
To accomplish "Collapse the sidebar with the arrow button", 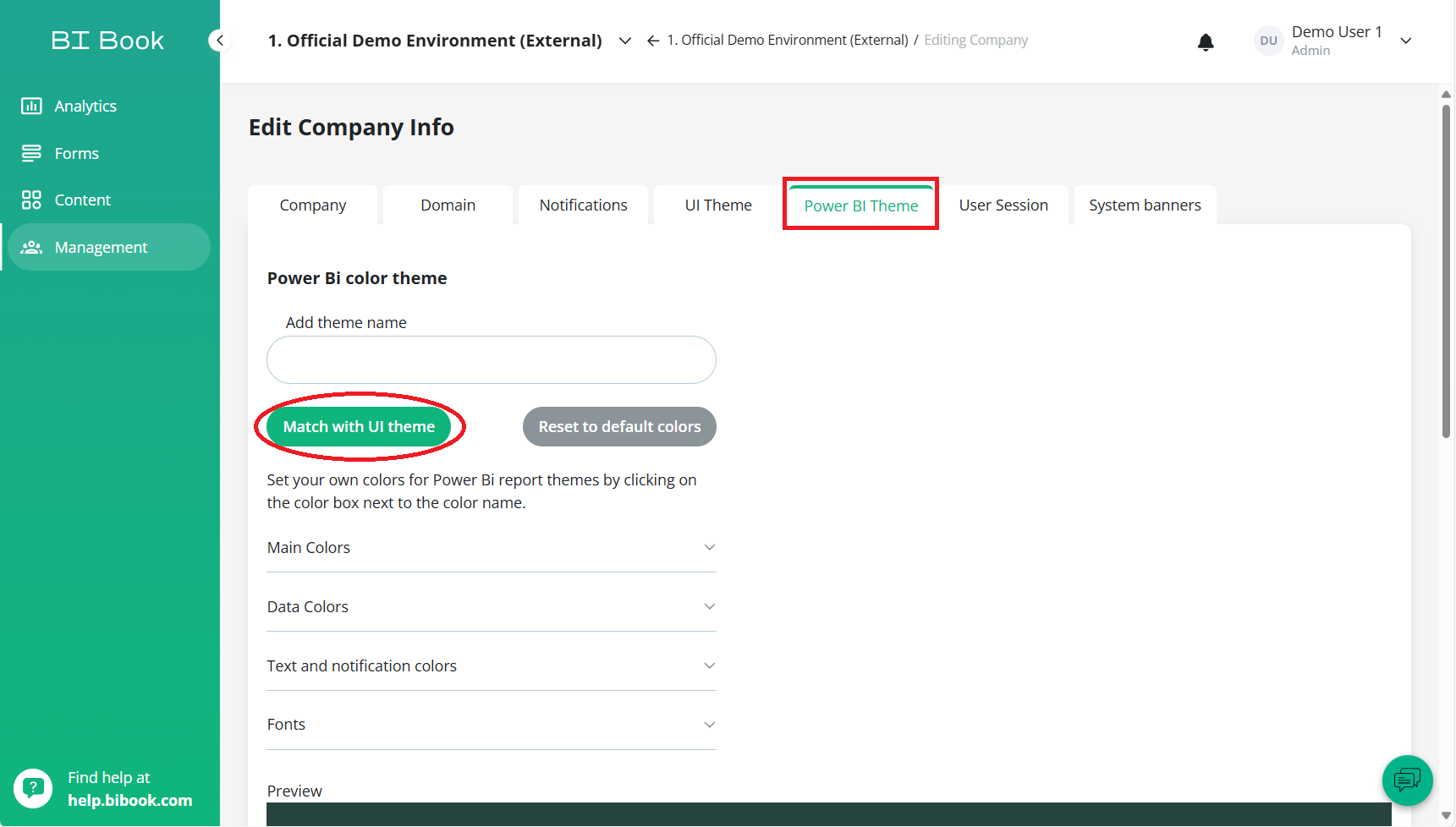I will (219, 40).
